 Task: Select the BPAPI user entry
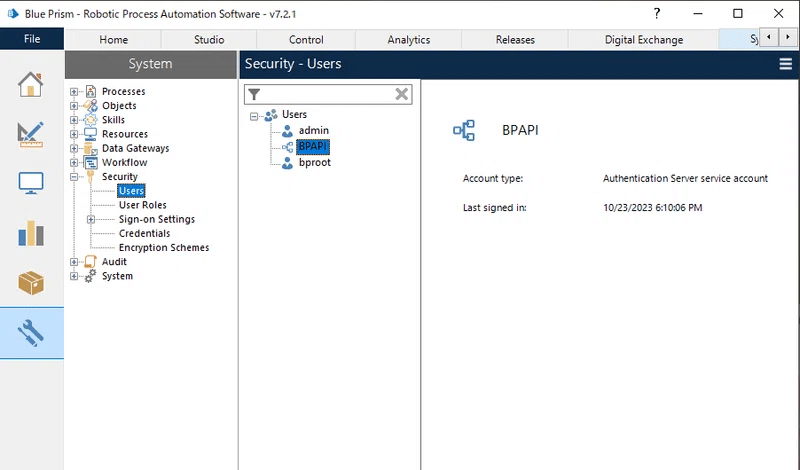pyautogui.click(x=313, y=147)
